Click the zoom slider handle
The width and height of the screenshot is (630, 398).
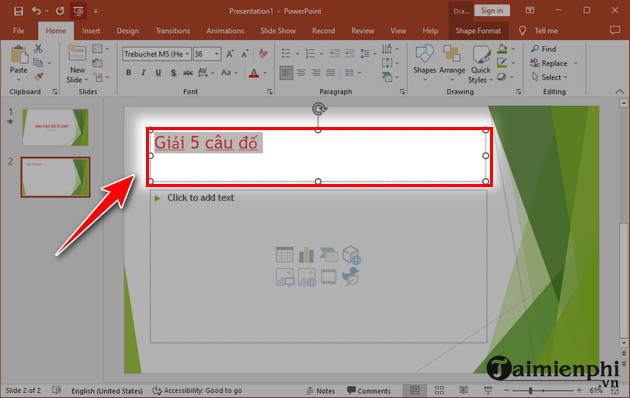(531, 390)
